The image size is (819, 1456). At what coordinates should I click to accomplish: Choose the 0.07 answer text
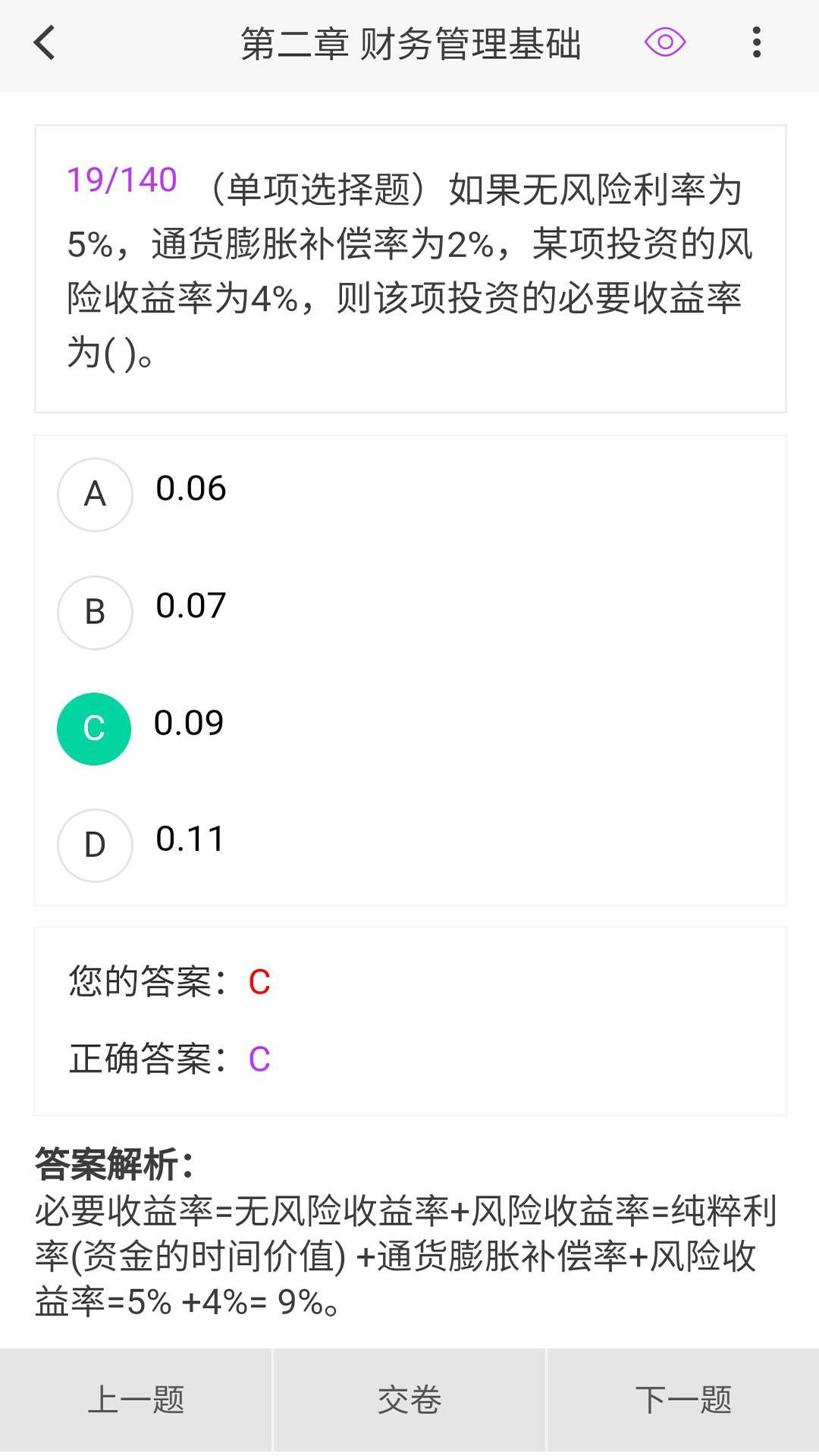(191, 606)
